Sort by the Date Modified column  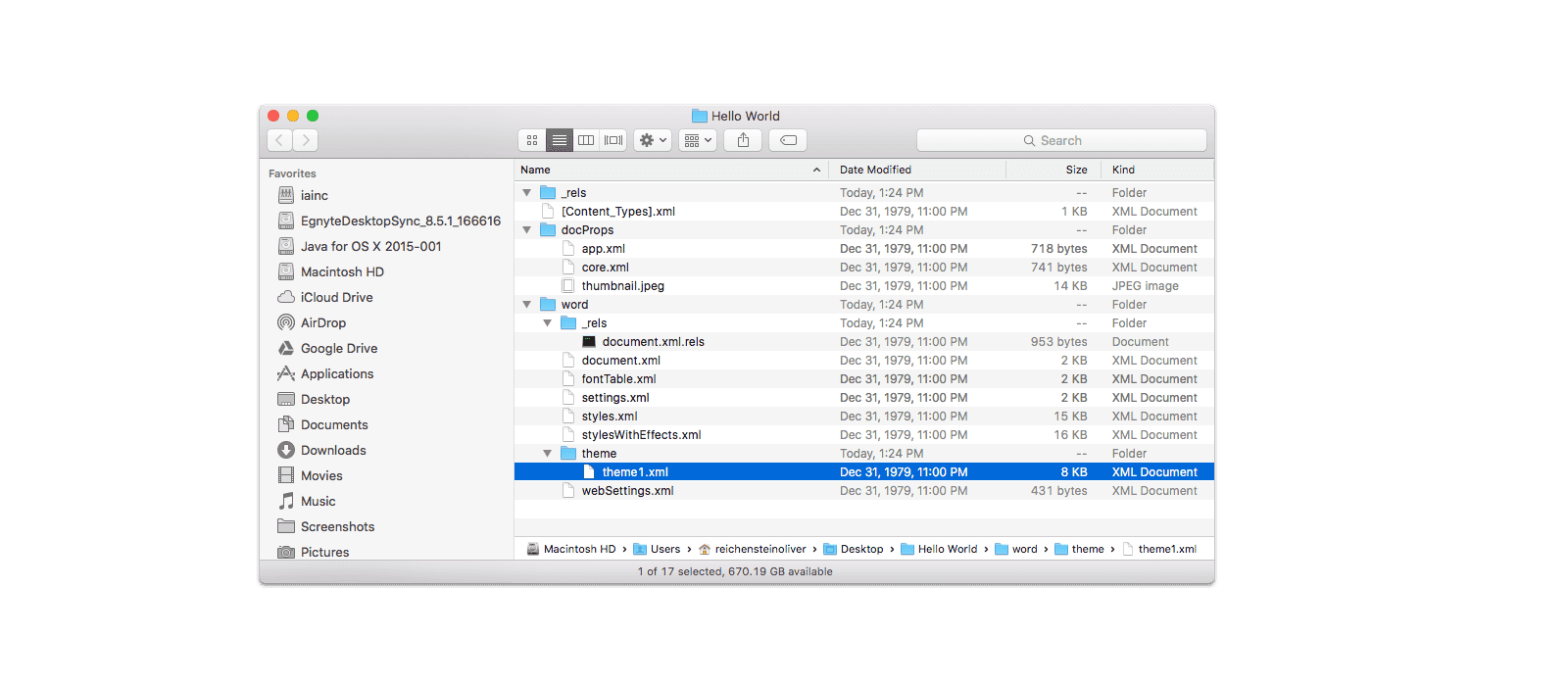click(875, 170)
